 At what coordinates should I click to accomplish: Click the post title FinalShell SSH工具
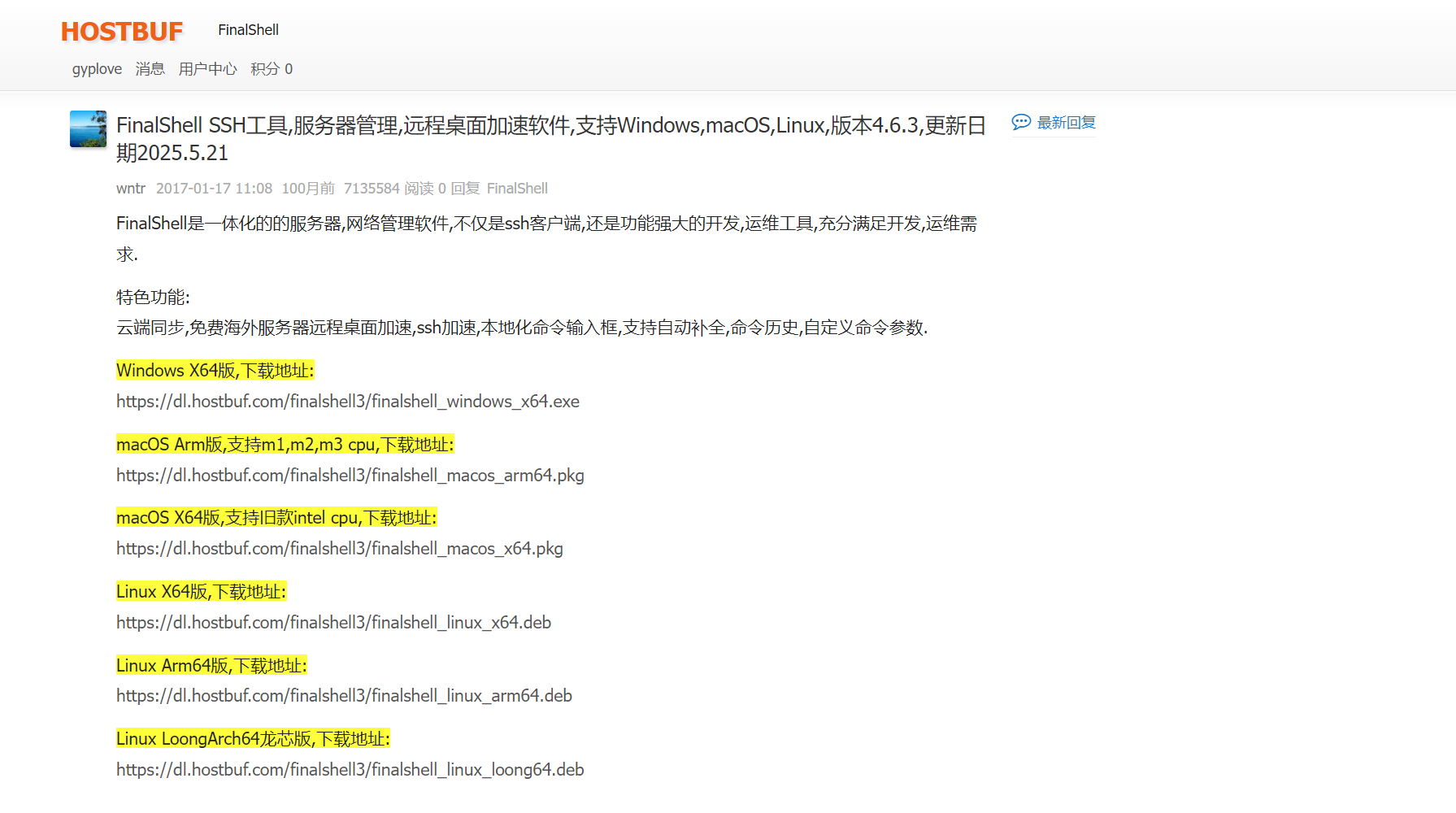551,138
